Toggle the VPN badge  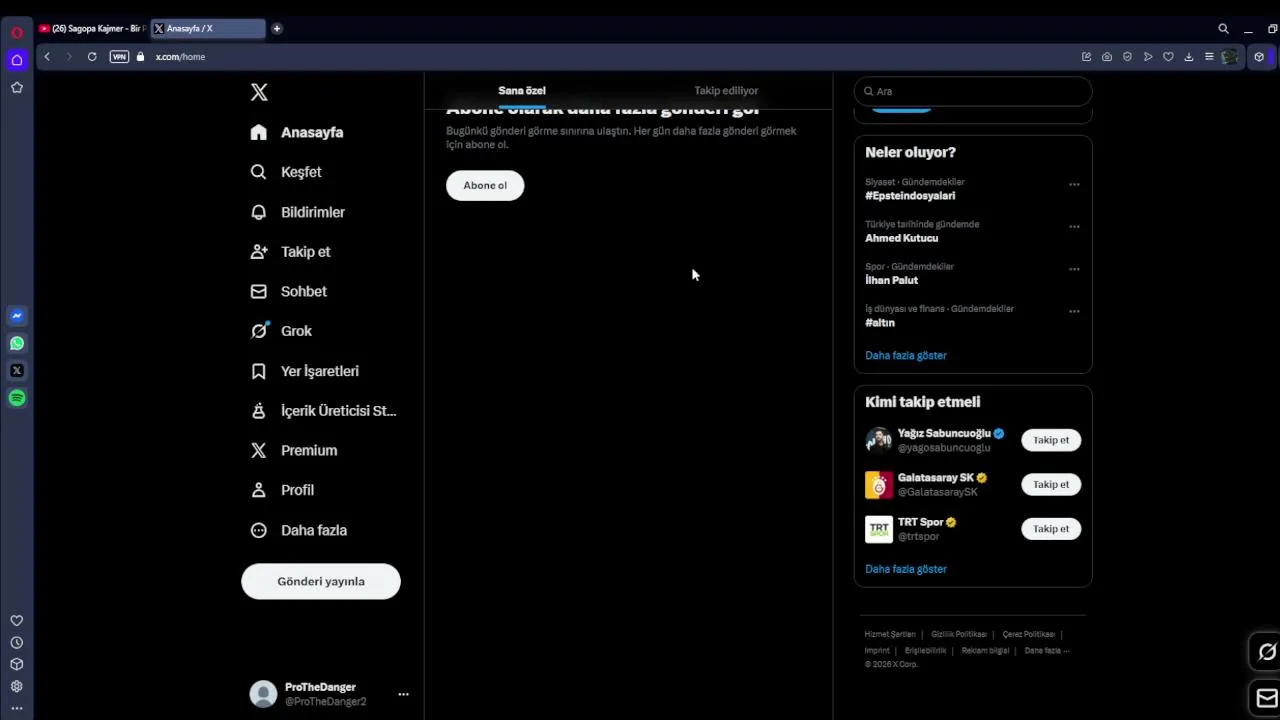[x=119, y=57]
